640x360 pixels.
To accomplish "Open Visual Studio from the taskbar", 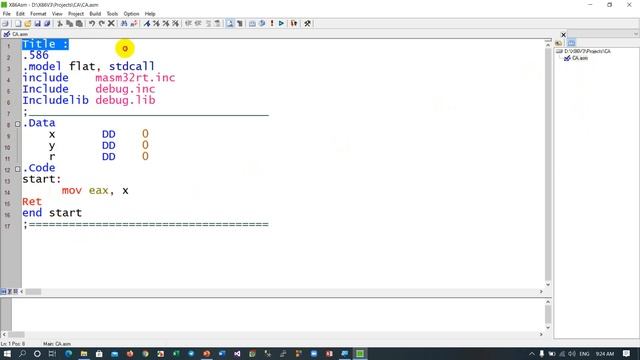I will point(237,354).
